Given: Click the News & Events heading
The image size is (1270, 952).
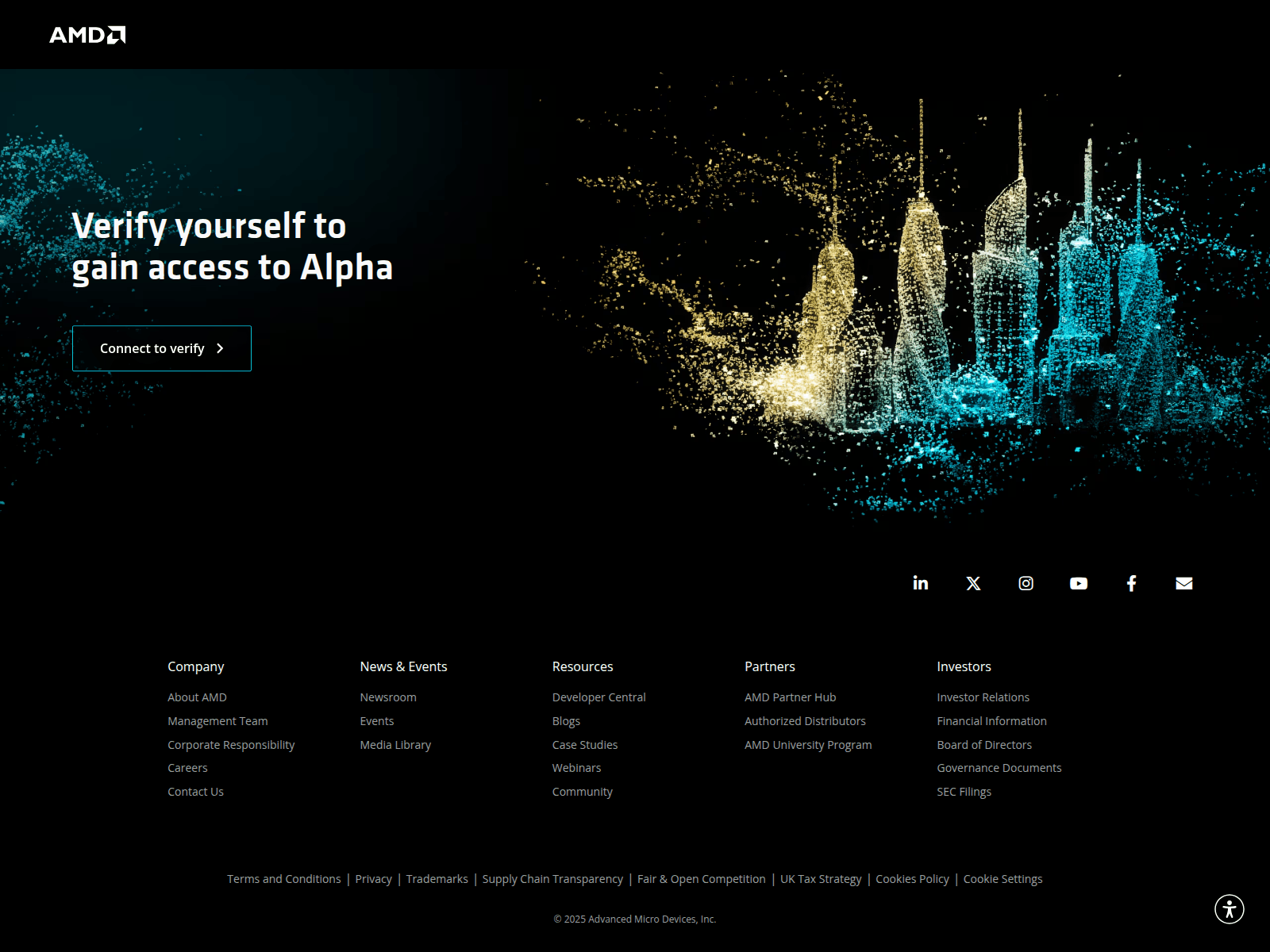Looking at the screenshot, I should (x=403, y=666).
